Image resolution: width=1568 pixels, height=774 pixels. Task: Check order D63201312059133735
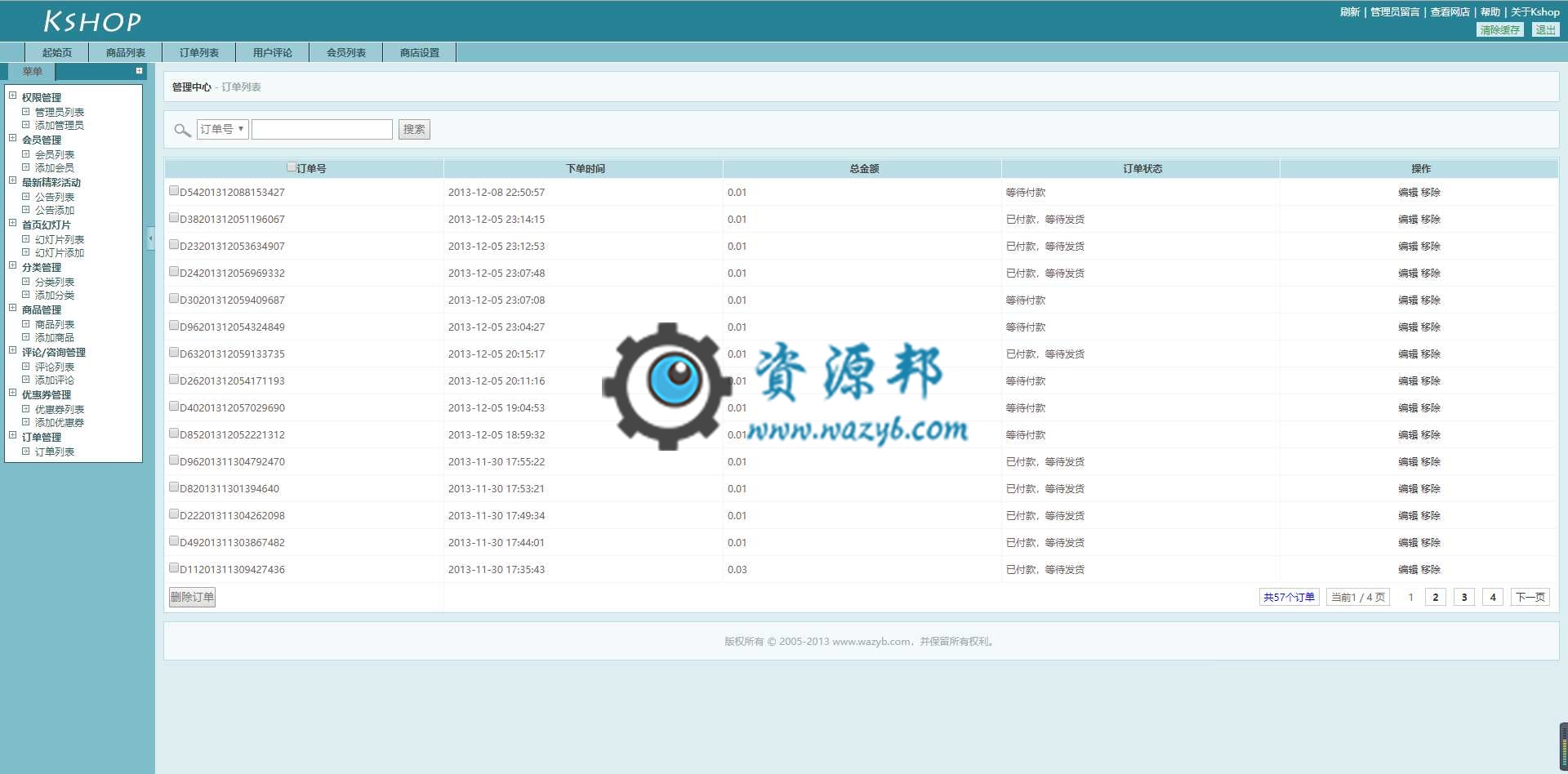pos(174,353)
